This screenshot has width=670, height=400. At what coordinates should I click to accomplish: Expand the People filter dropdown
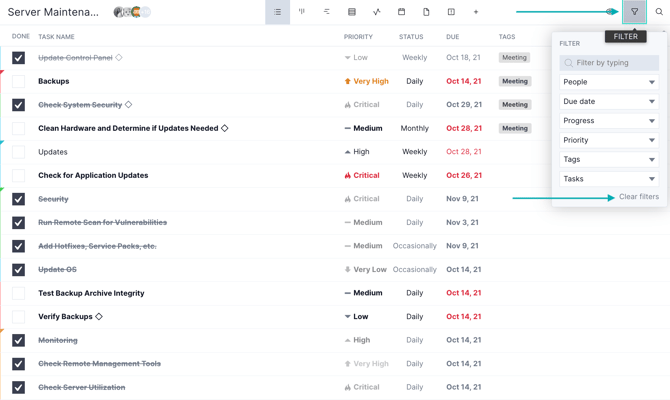(x=609, y=82)
